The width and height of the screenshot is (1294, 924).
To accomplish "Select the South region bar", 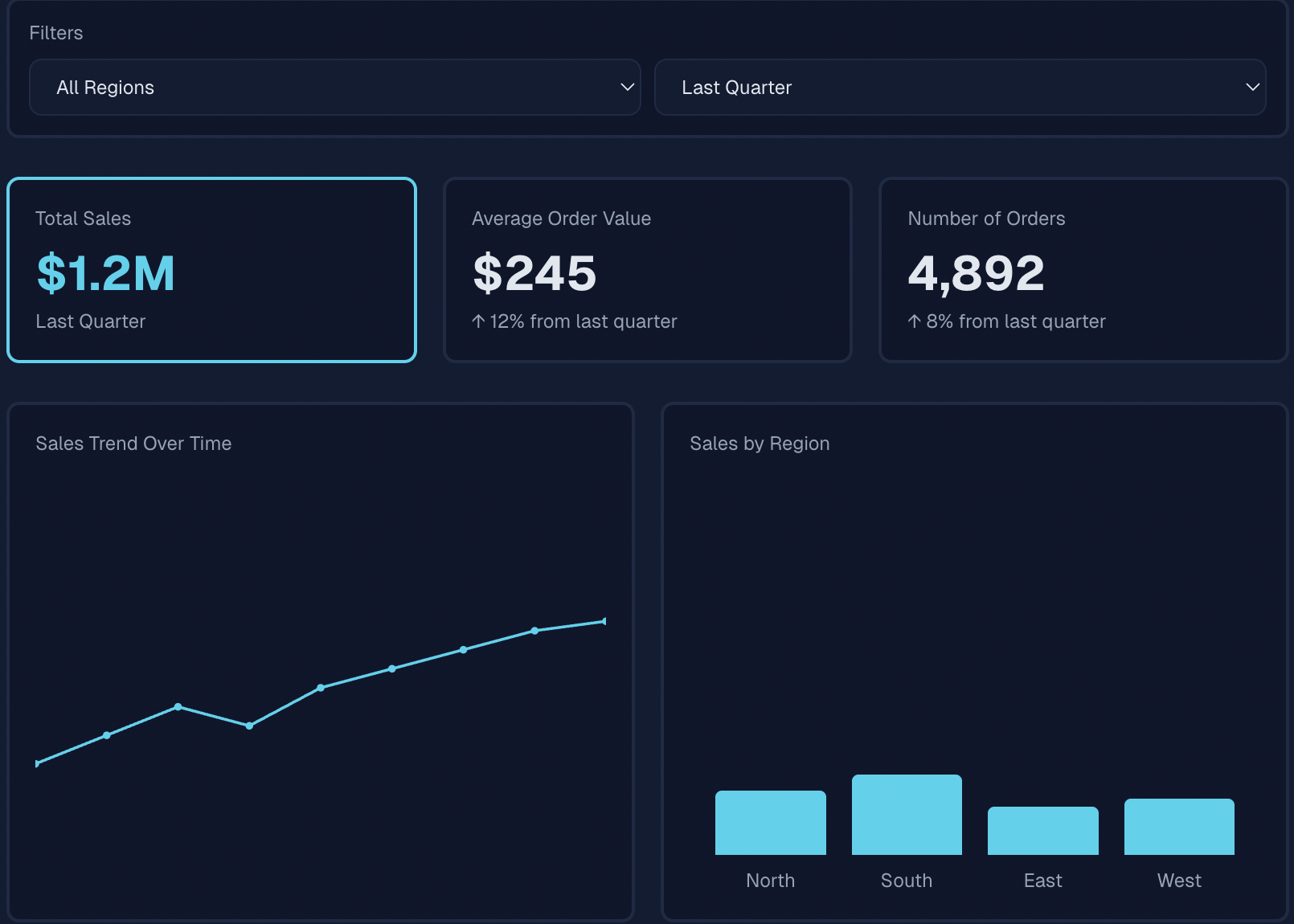I will tap(906, 814).
